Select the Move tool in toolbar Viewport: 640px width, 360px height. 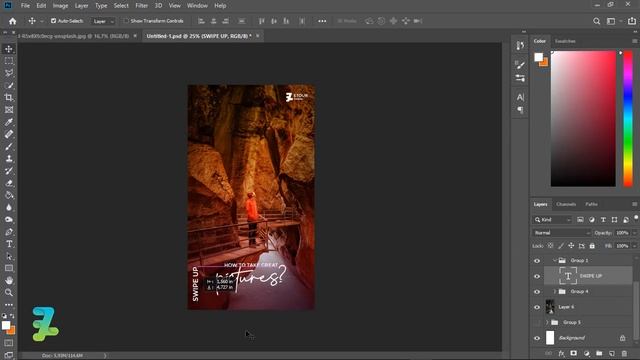tap(9, 49)
